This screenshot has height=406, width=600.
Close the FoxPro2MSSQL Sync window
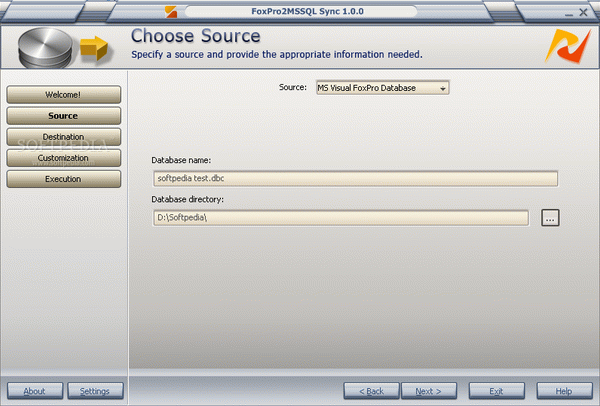pos(584,12)
